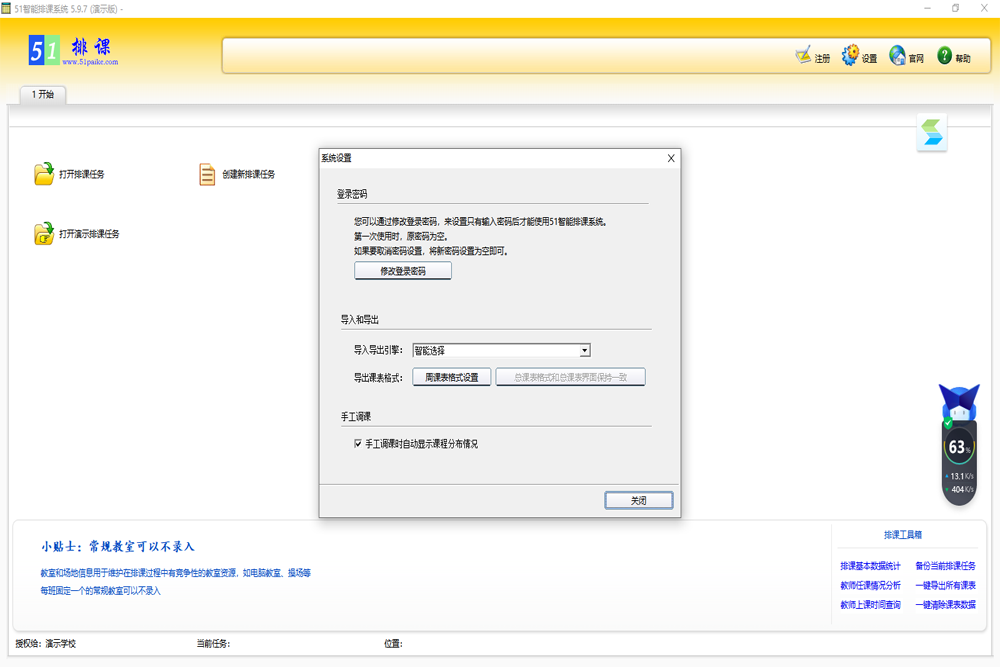
Task: Click the 打开演示排课任务 folder icon
Action: (x=44, y=234)
